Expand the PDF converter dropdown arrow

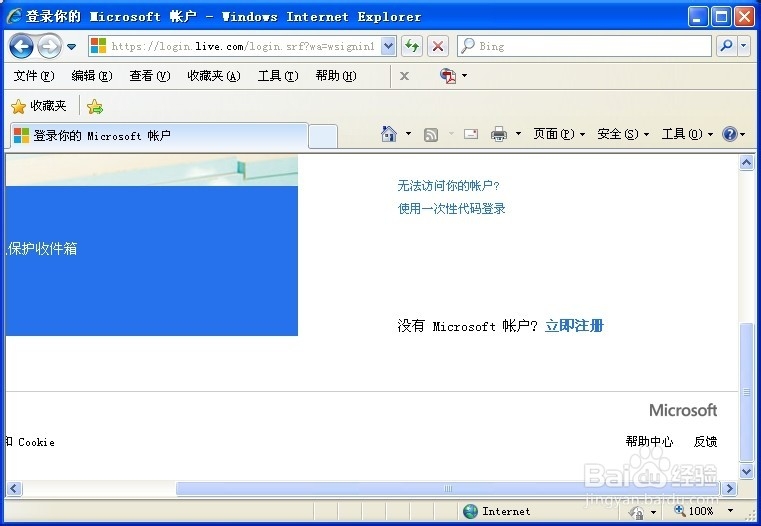pyautogui.click(x=464, y=76)
